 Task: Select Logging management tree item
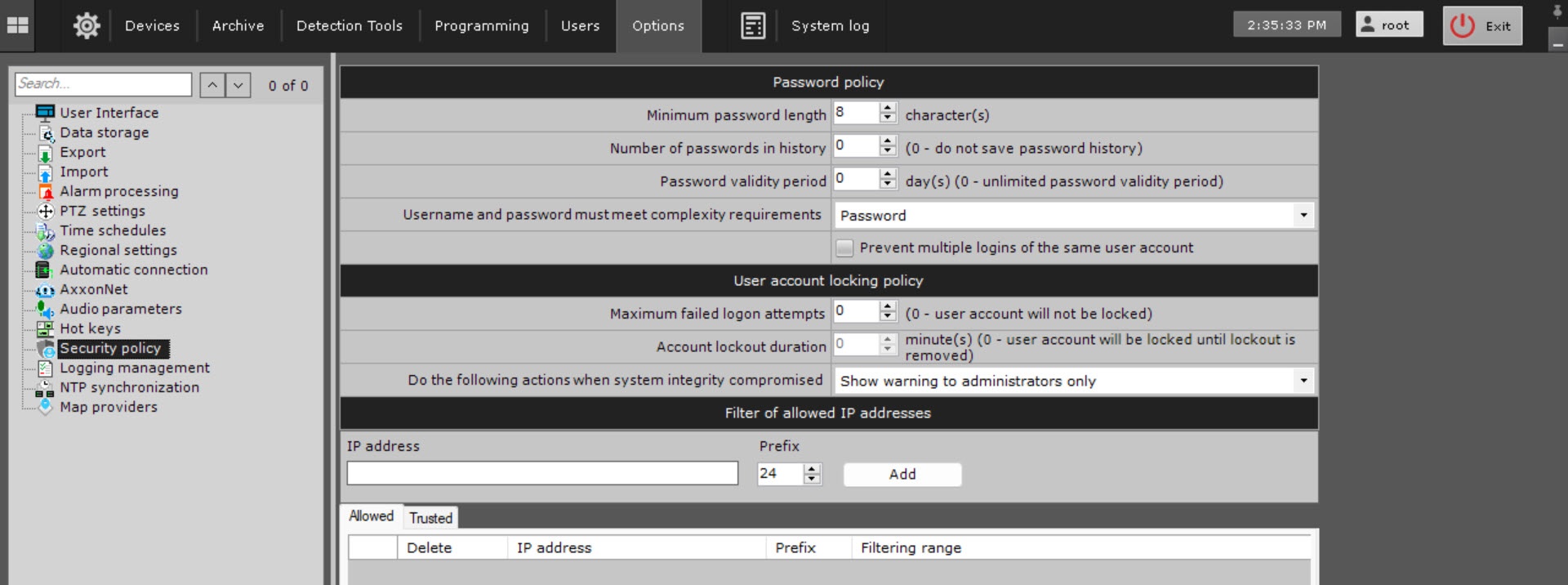pos(134,368)
